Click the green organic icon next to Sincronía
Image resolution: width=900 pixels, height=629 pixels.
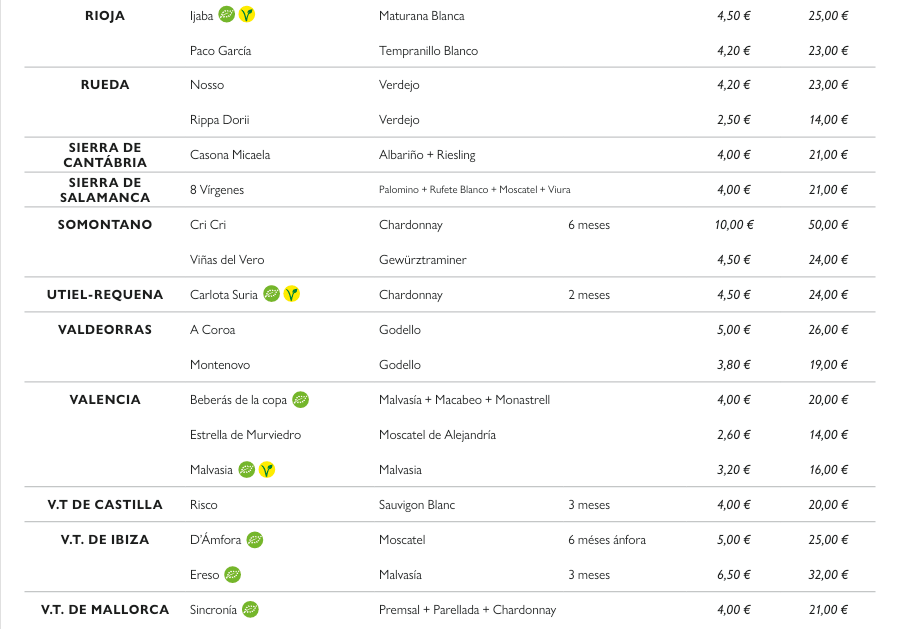coord(250,609)
